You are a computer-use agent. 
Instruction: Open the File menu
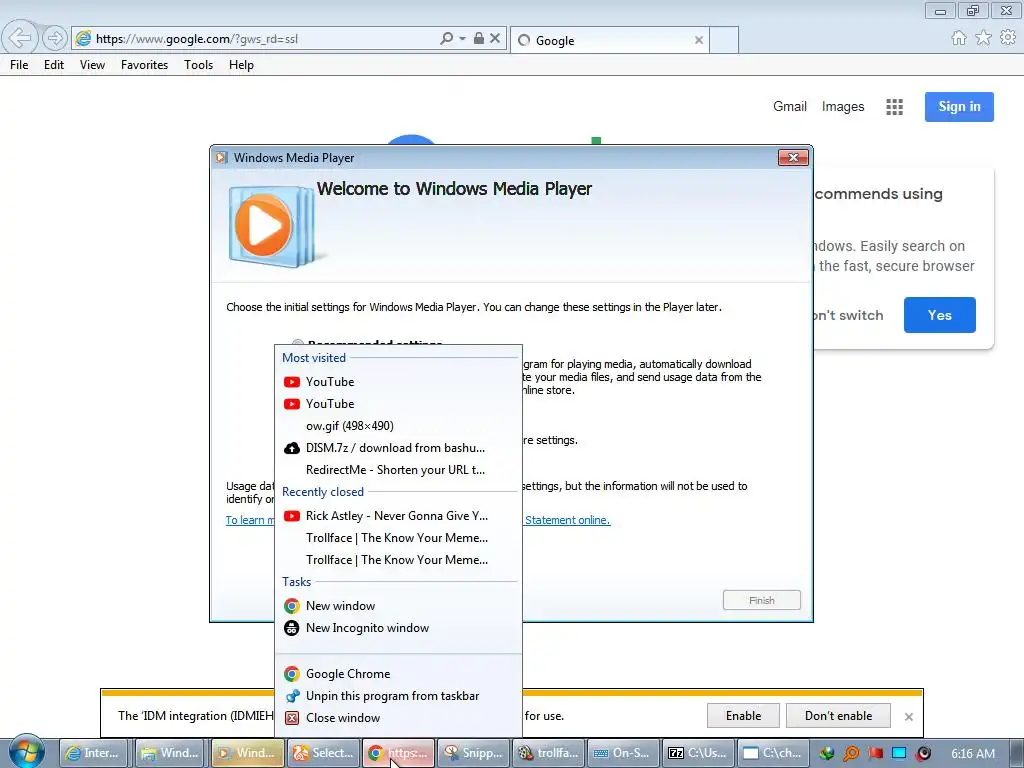[x=19, y=65]
